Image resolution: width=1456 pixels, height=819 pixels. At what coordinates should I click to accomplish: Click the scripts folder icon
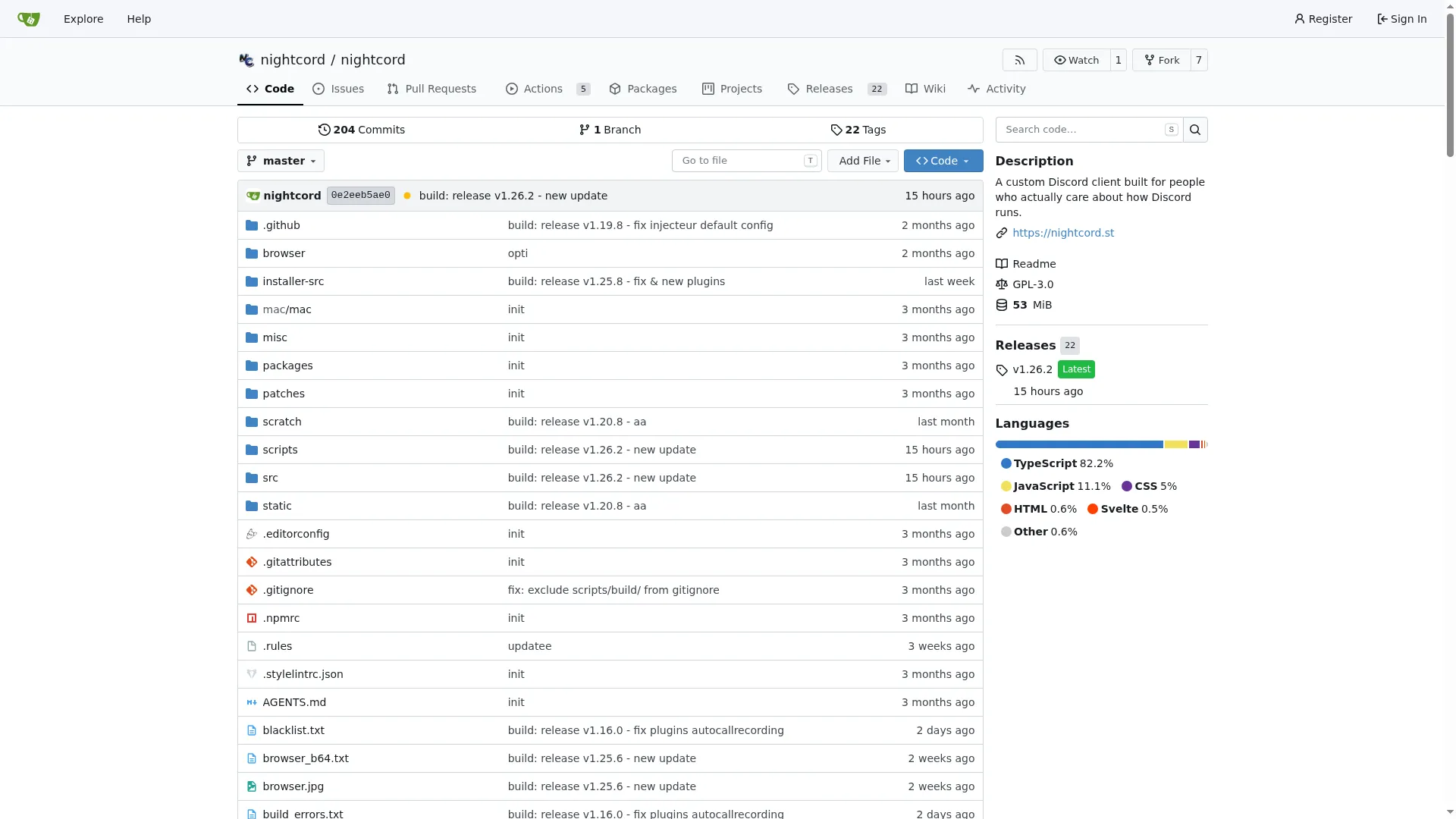click(x=252, y=450)
